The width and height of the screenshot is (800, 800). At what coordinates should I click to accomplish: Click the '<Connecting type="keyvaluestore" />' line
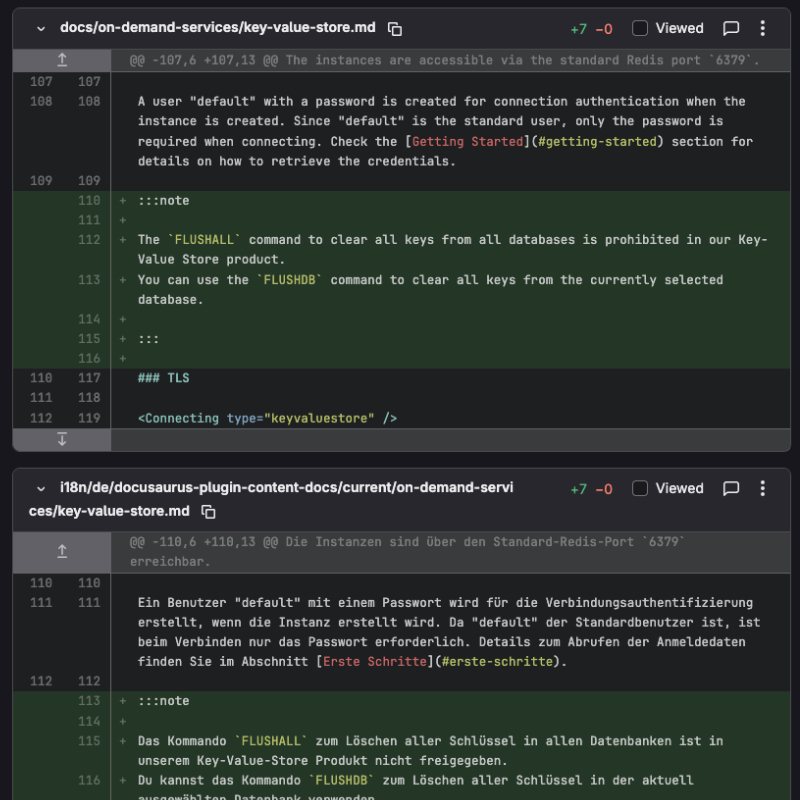pyautogui.click(x=267, y=418)
